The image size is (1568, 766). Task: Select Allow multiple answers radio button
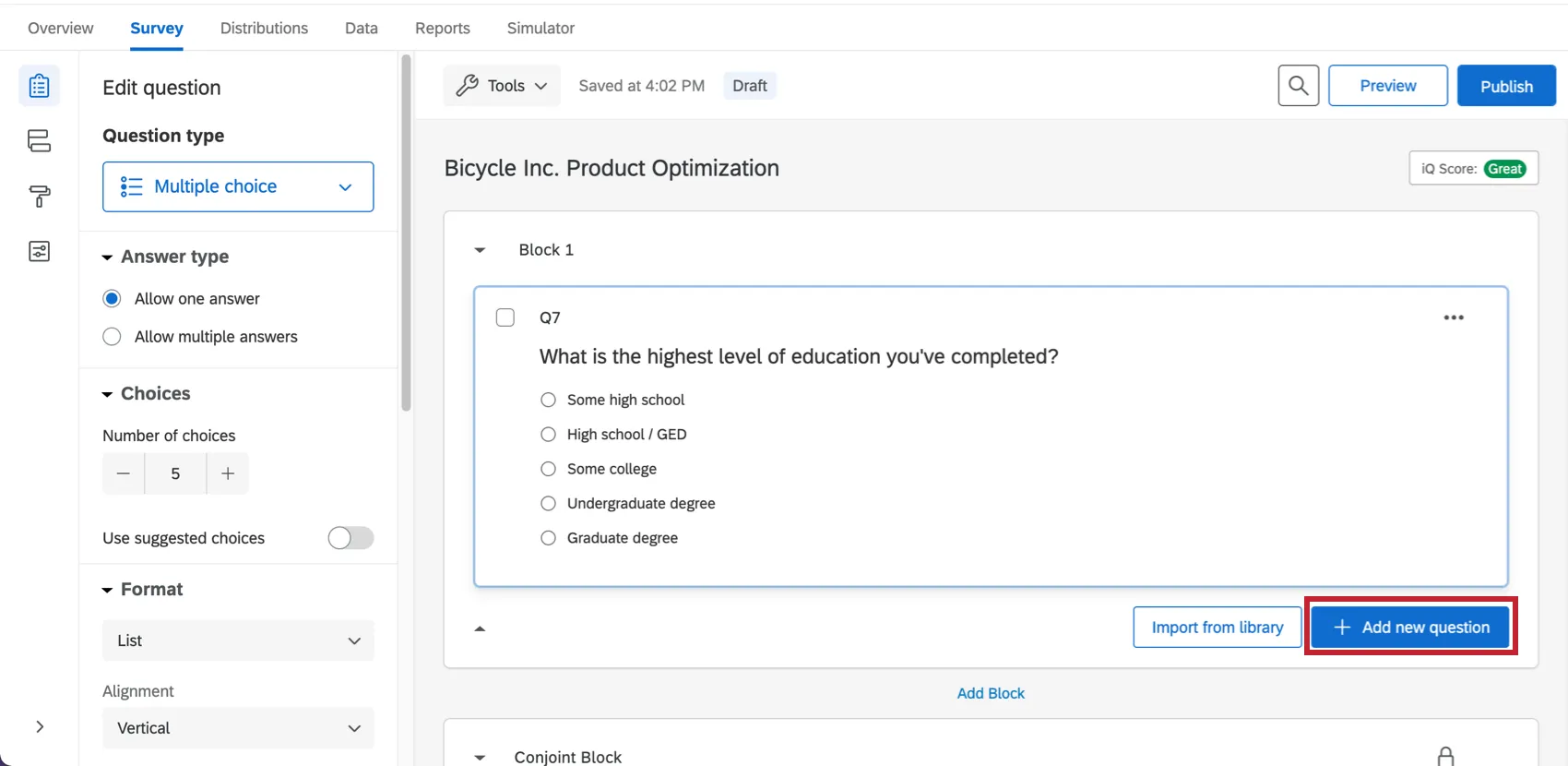(x=112, y=337)
